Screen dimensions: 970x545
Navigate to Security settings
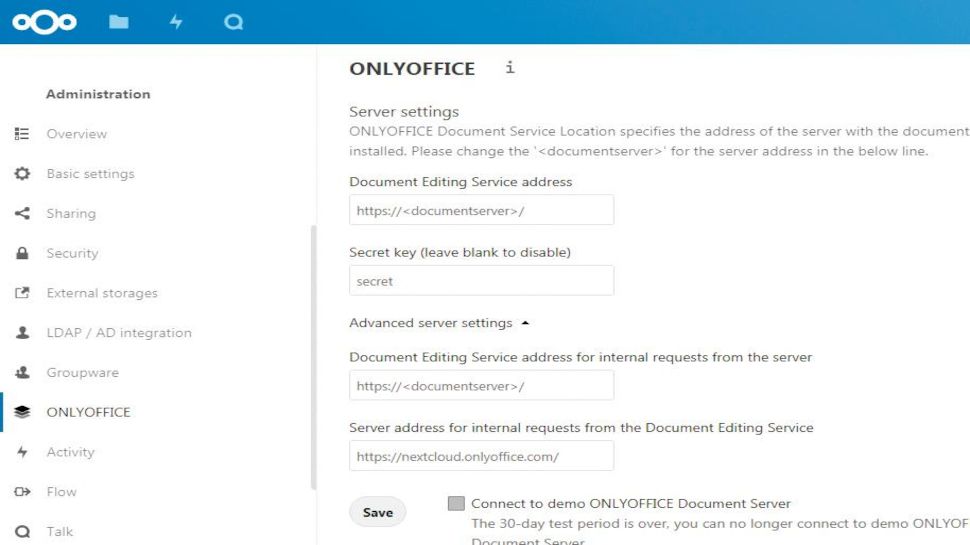(x=72, y=253)
